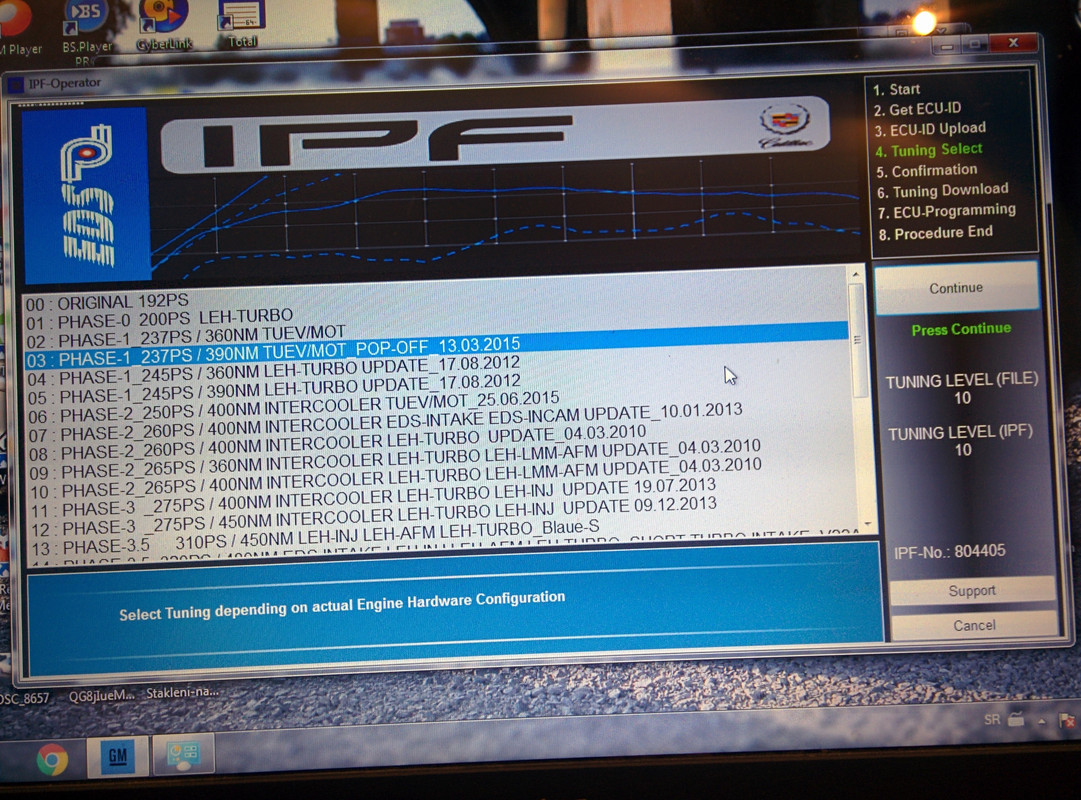Open the Support button
Image resolution: width=1081 pixels, height=800 pixels.
point(972,591)
